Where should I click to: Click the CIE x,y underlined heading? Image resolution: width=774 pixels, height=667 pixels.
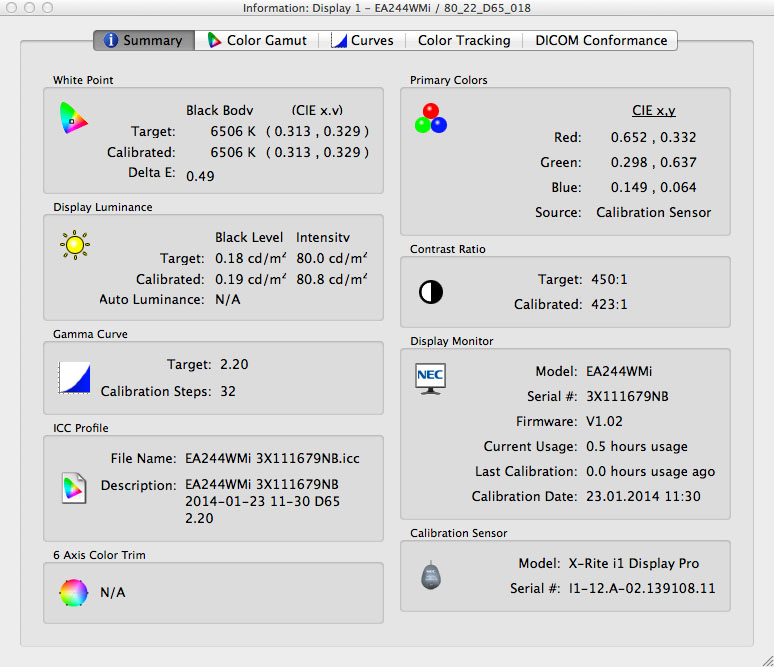(x=654, y=111)
